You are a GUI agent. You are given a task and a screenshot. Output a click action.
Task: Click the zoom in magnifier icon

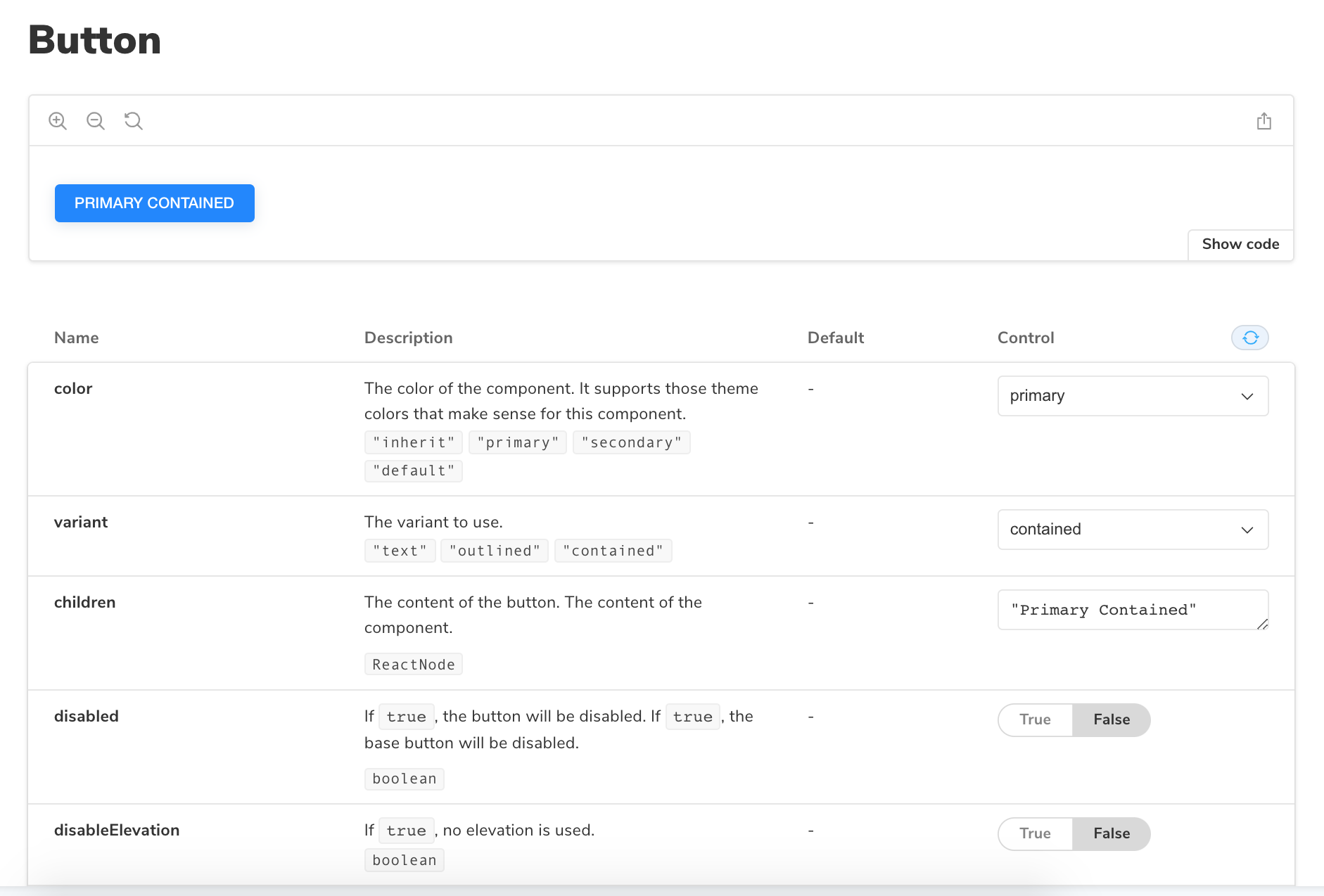58,121
